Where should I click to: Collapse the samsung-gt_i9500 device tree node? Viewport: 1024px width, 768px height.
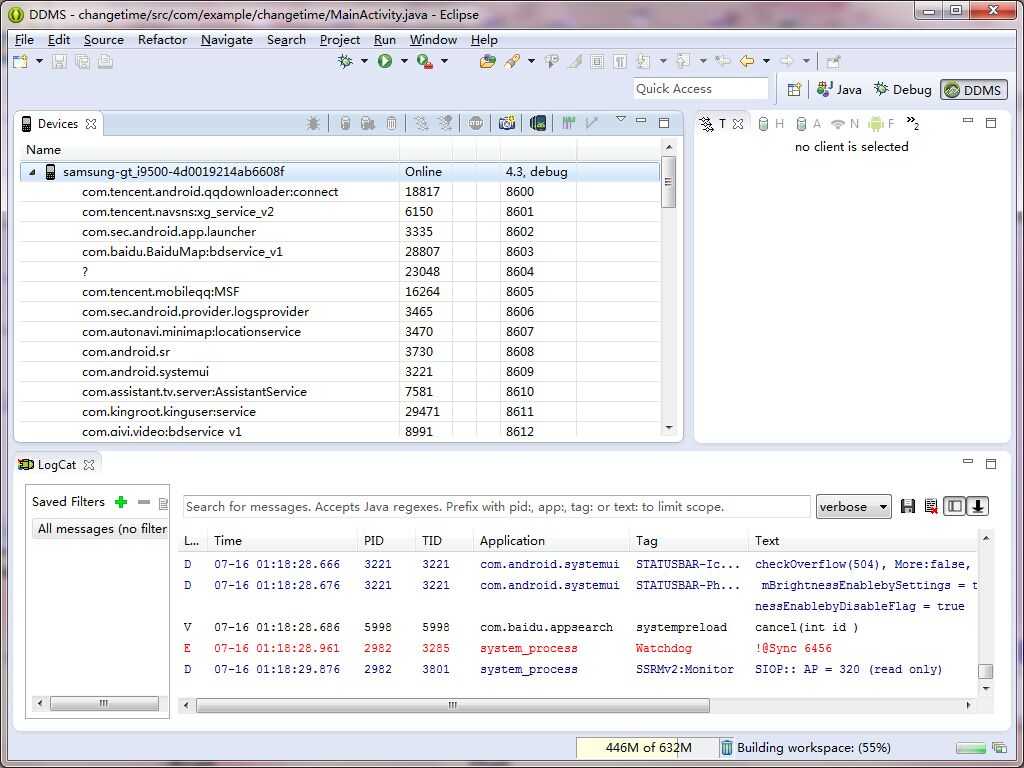[32, 172]
